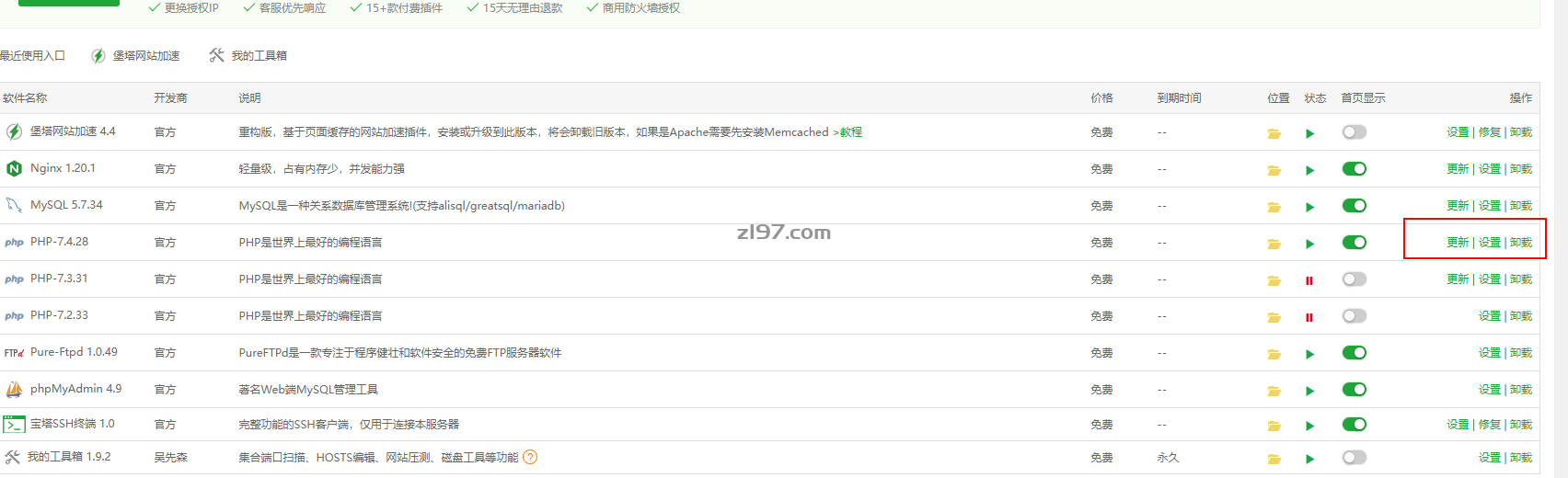1568x478 pixels.
Task: Click running status icon for MySQL 5.7.34
Action: (x=1309, y=207)
